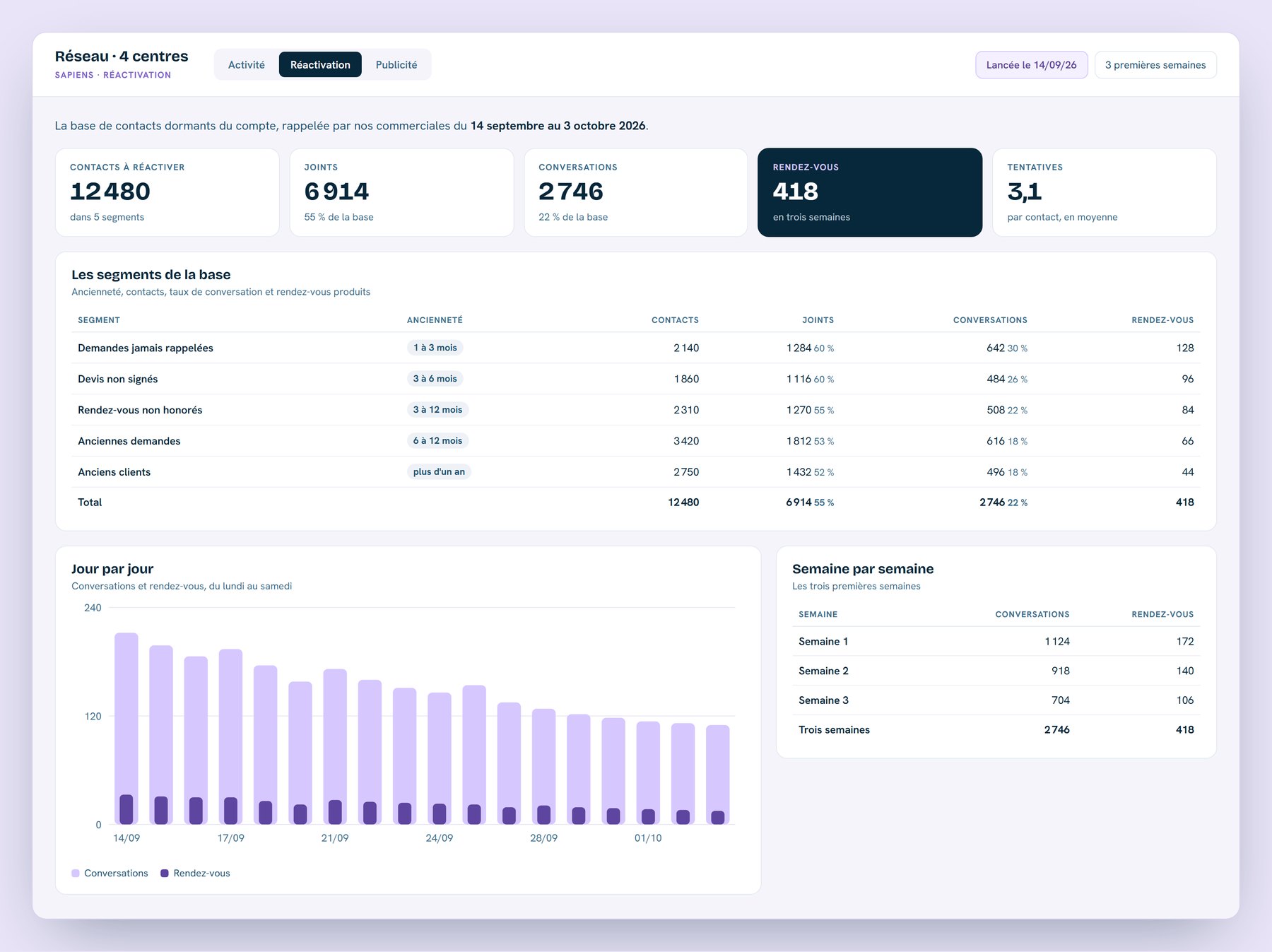Click the '3 premières semaines' button
The image size is (1272, 952).
pyautogui.click(x=1155, y=64)
